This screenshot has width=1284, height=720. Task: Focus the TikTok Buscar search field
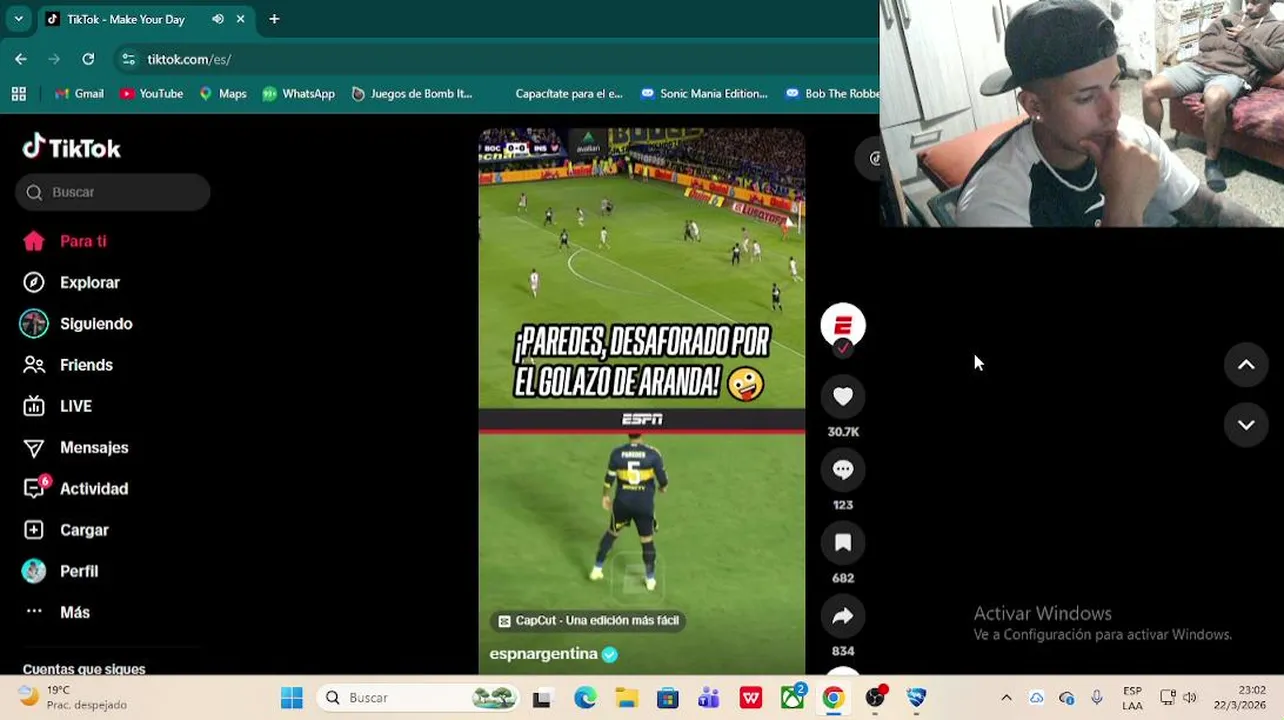pyautogui.click(x=113, y=192)
